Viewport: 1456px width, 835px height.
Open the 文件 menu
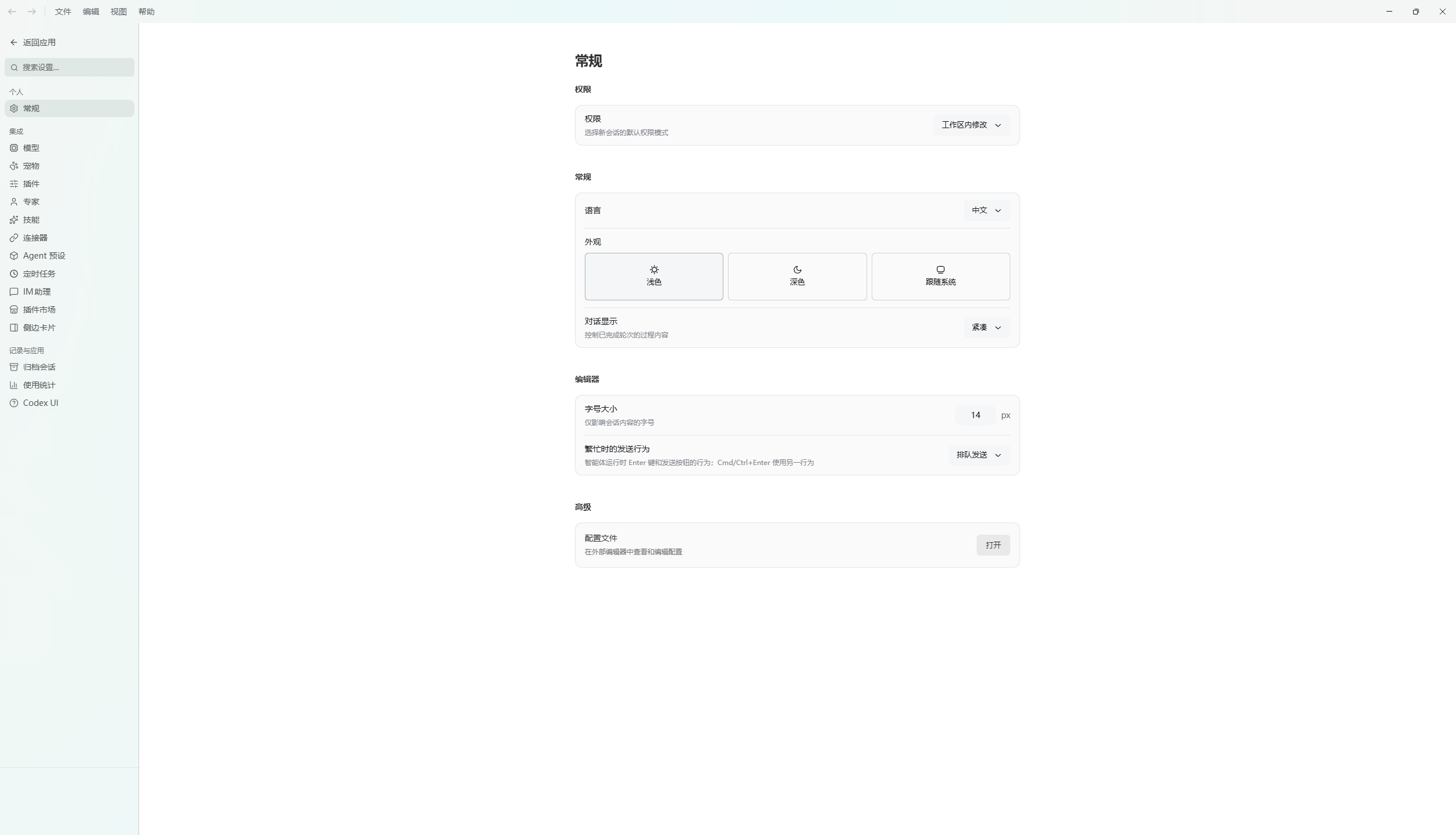point(63,12)
